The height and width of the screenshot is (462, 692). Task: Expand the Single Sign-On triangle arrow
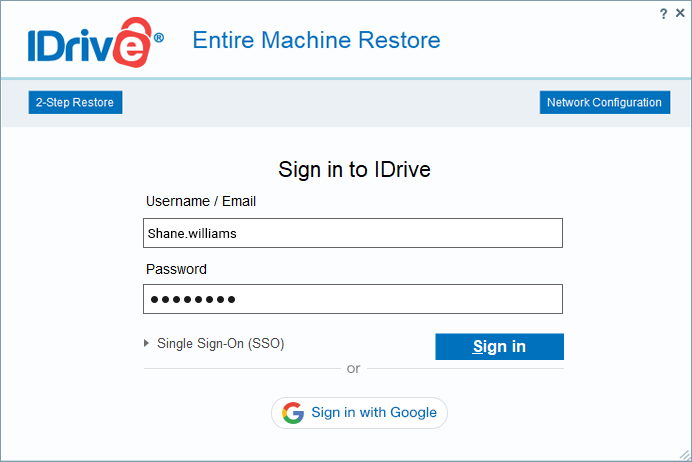coord(148,344)
